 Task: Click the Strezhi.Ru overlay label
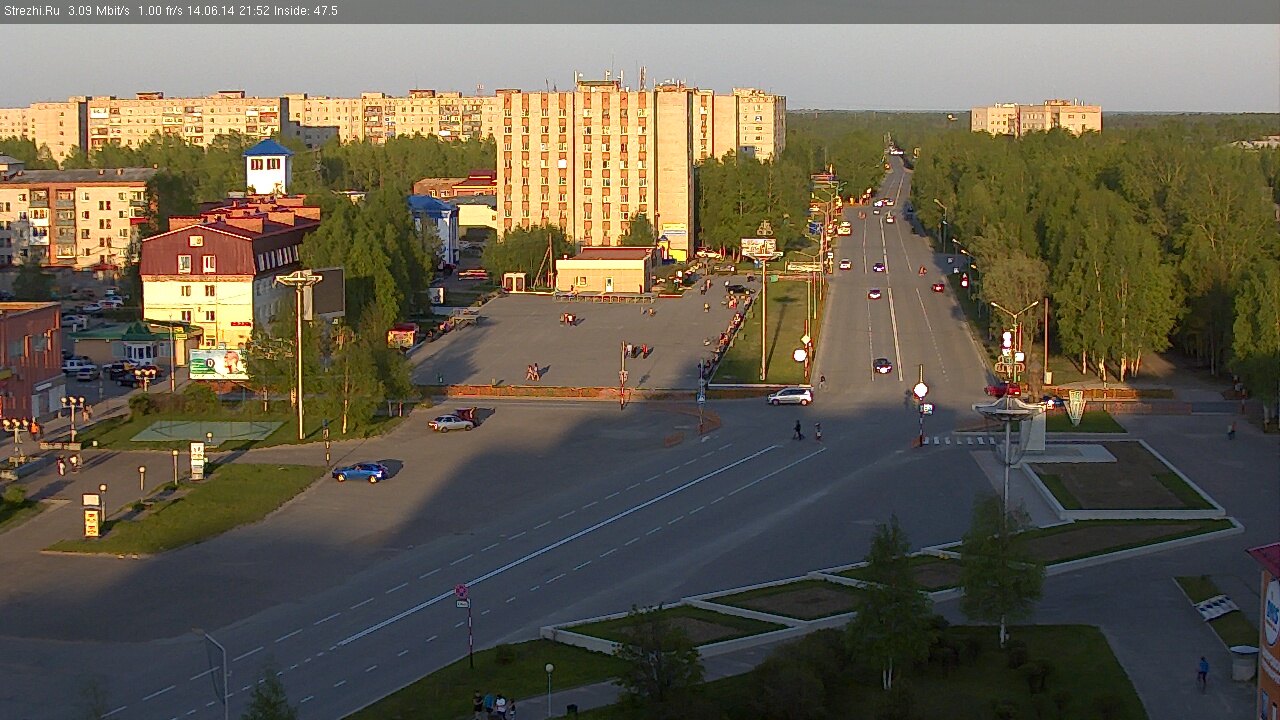tap(31, 11)
